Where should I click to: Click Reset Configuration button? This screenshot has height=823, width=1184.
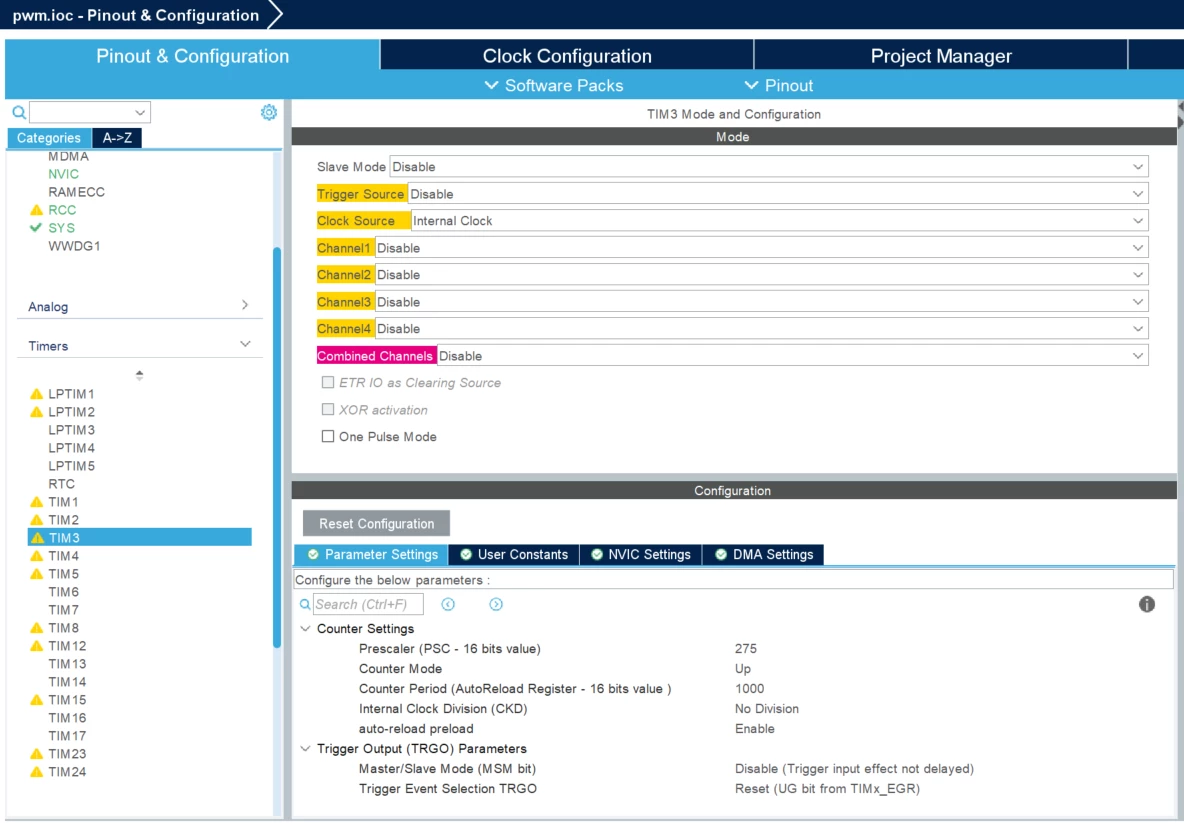point(376,523)
